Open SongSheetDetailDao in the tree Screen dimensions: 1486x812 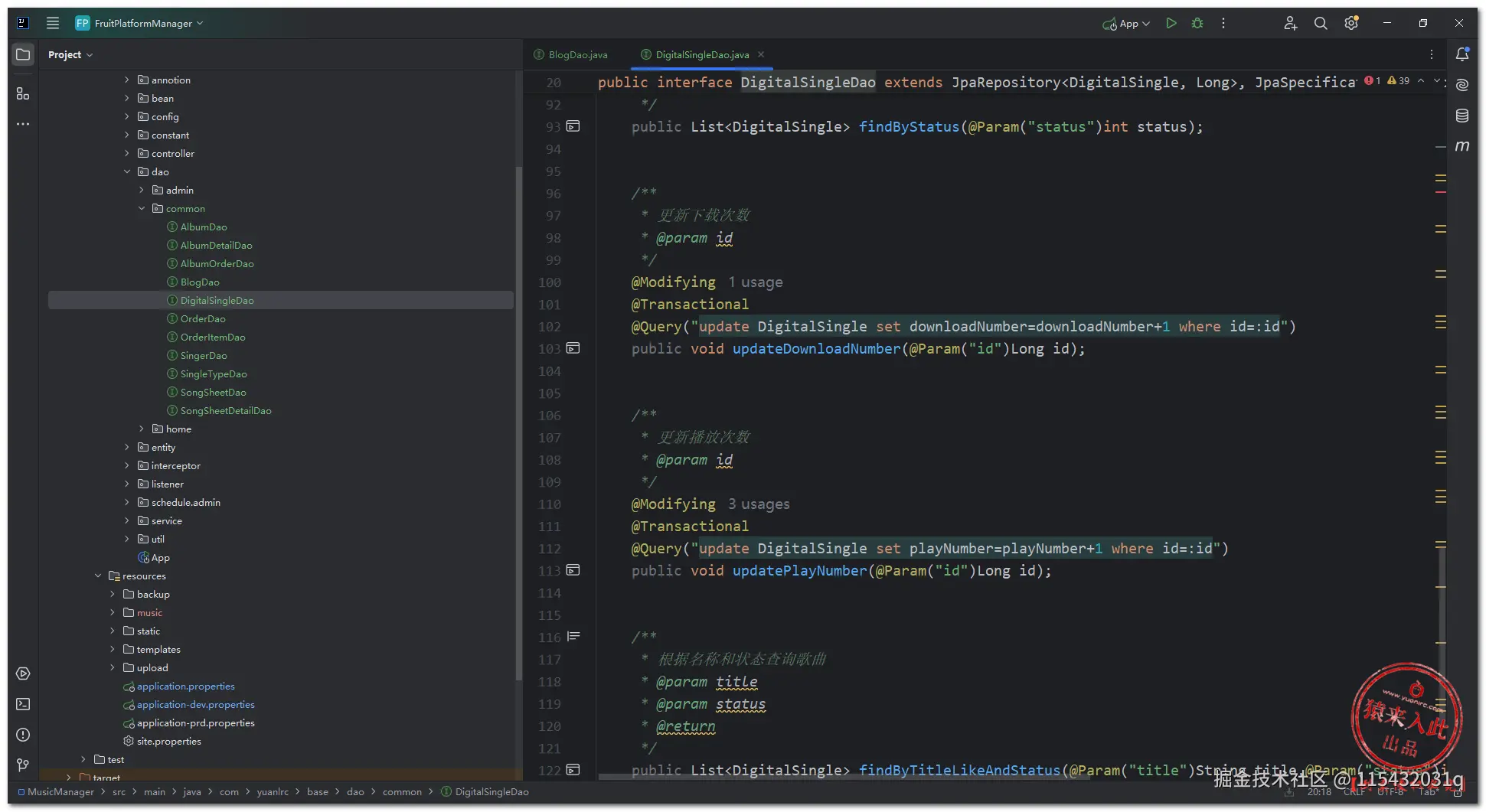pos(226,410)
